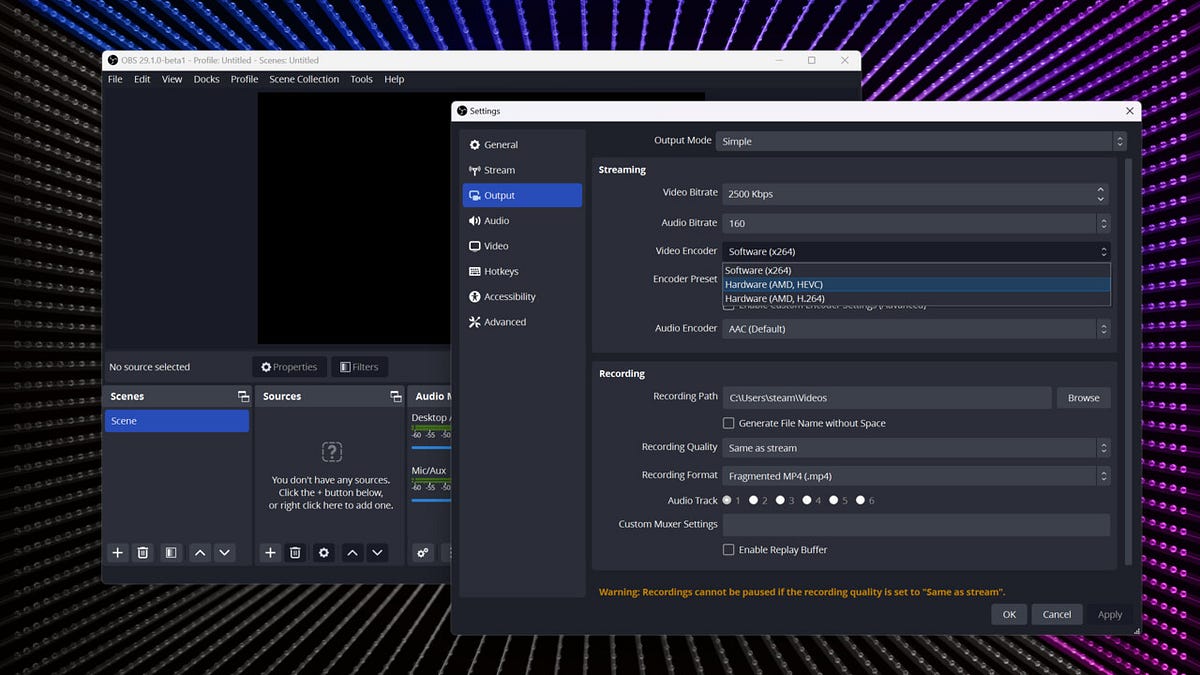This screenshot has height=675, width=1200.
Task: Open scene filters icon in Scenes panel
Action: (171, 552)
